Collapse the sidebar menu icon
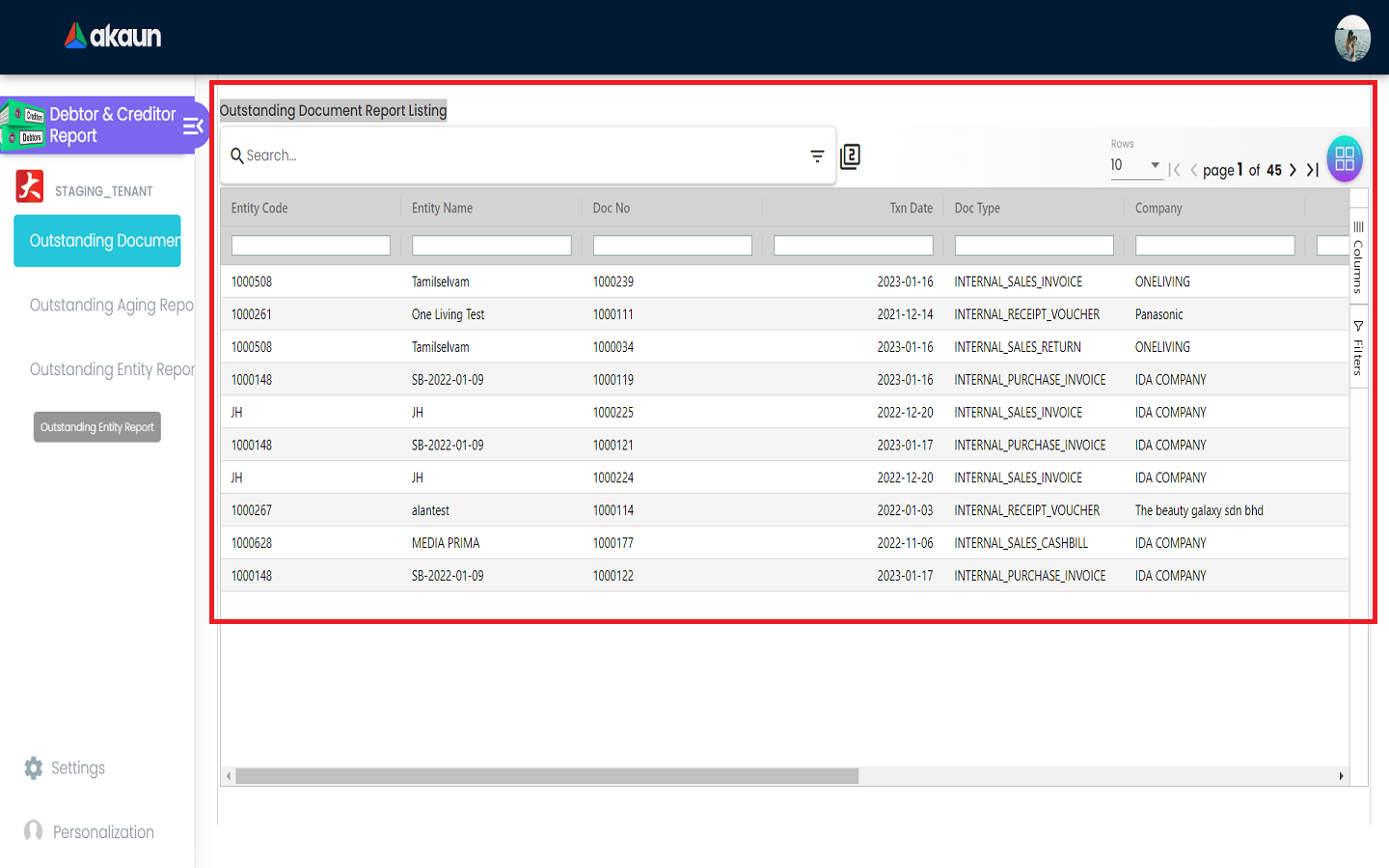 tap(193, 126)
